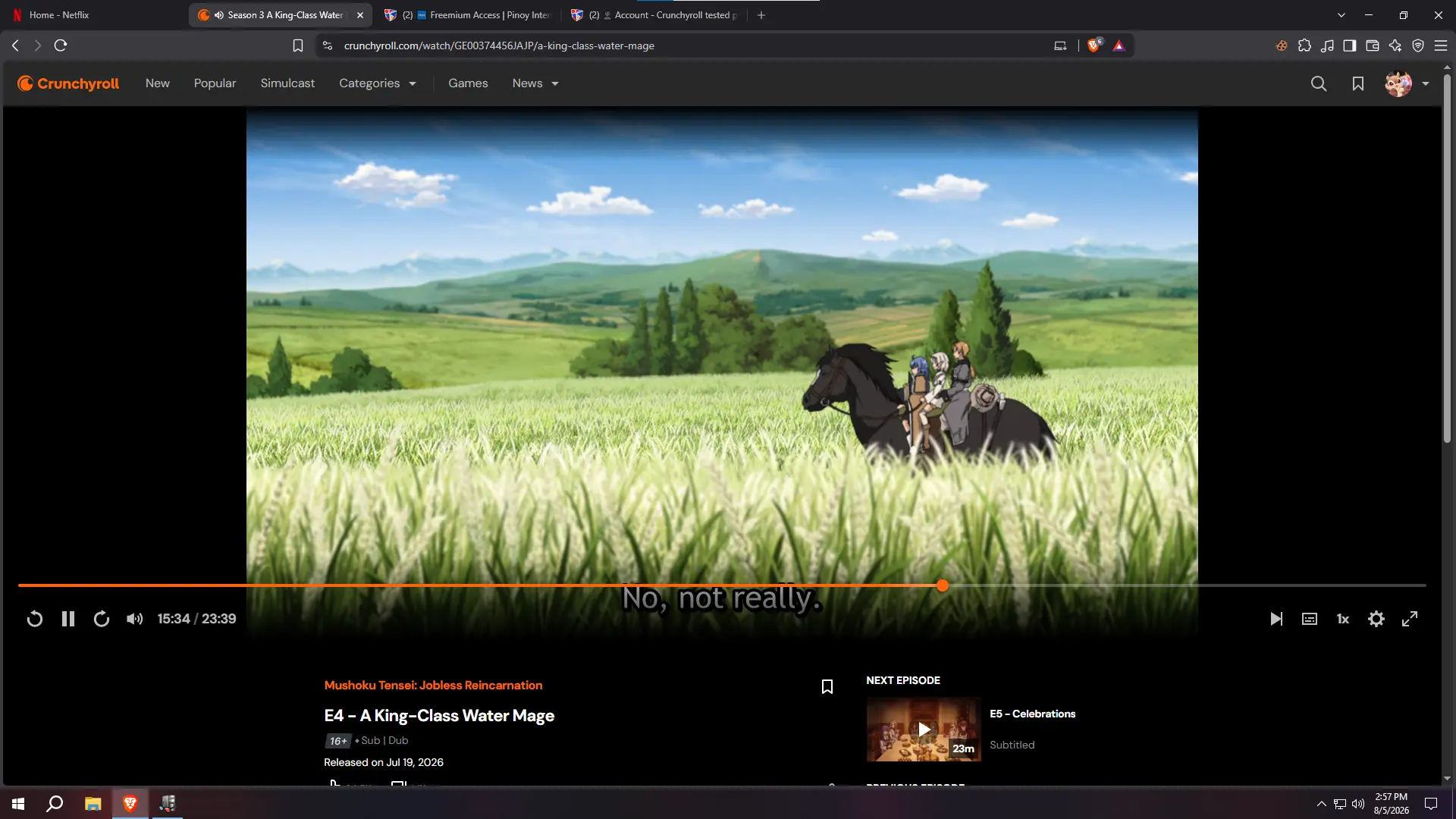Open the Games page
Viewport: 1456px width, 819px height.
coord(468,83)
